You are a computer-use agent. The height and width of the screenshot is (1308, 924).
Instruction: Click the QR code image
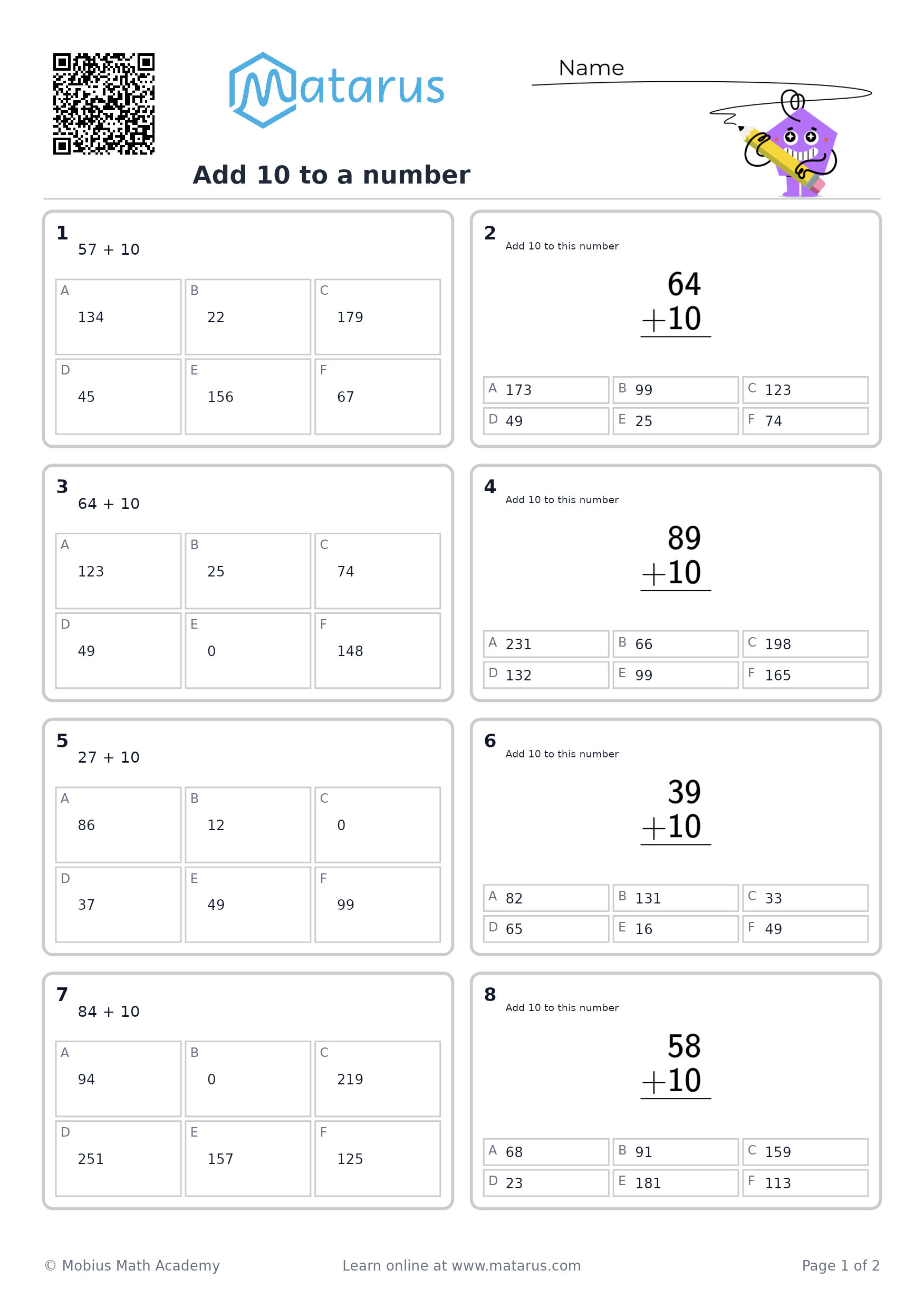click(x=104, y=104)
